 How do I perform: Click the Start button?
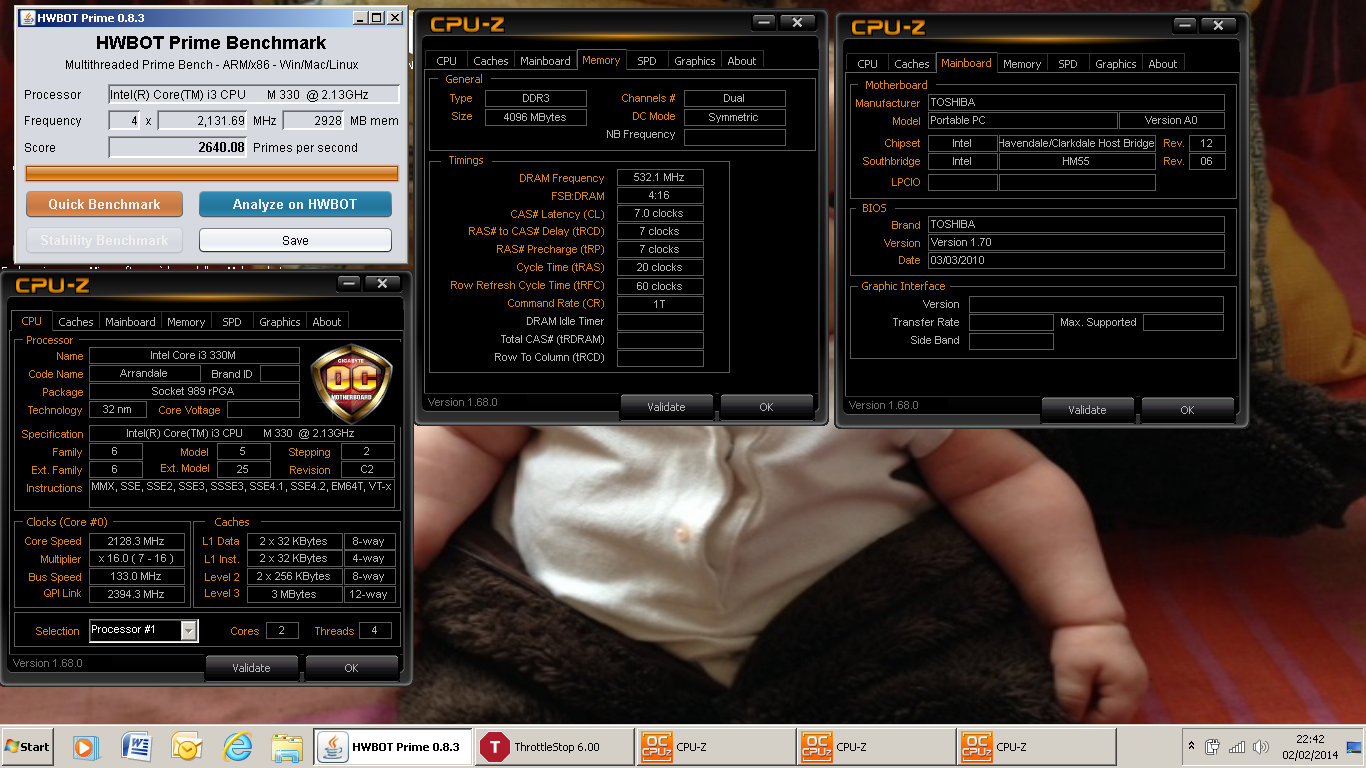pyautogui.click(x=28, y=747)
